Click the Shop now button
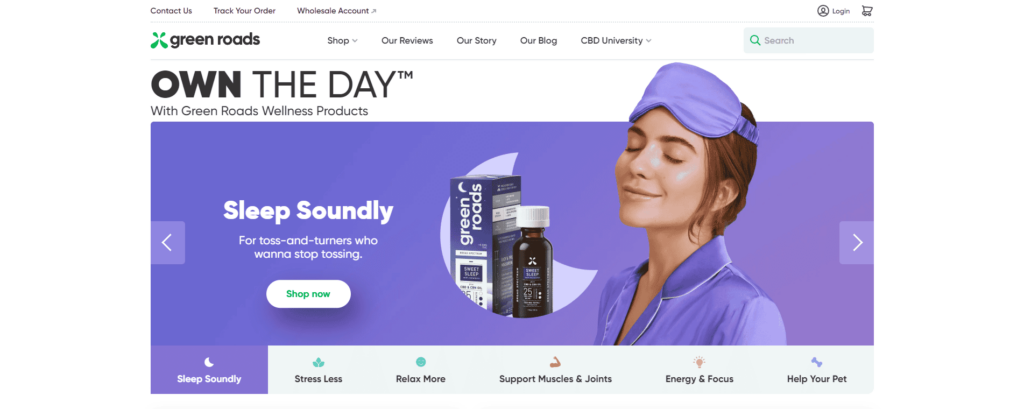Viewport: 1024px width, 409px height. coord(308,294)
